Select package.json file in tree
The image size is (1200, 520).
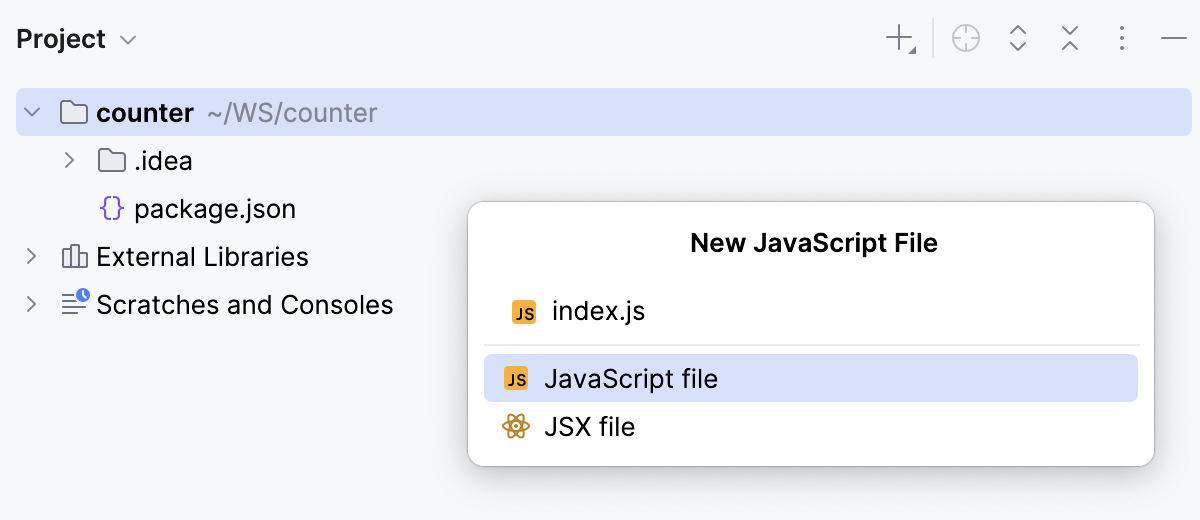tap(215, 209)
